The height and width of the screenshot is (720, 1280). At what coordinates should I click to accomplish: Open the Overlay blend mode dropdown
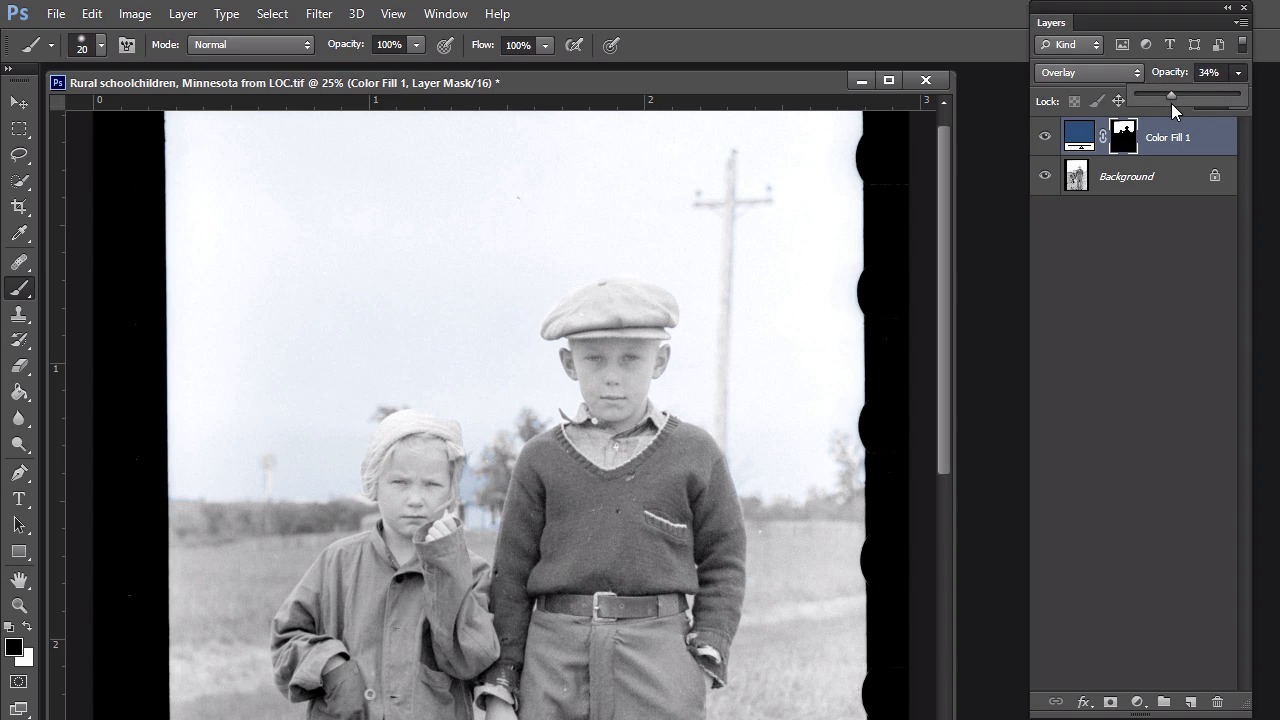click(1089, 72)
